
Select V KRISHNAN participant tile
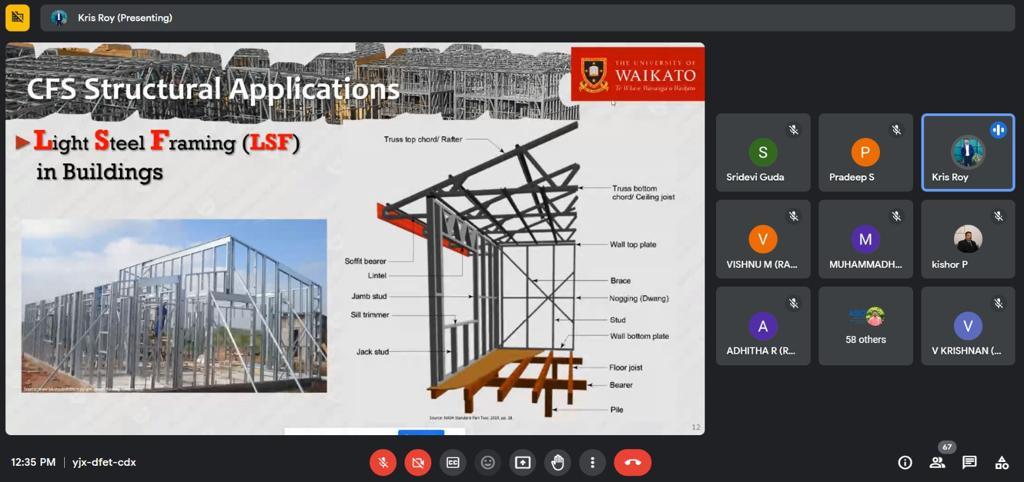coord(968,326)
